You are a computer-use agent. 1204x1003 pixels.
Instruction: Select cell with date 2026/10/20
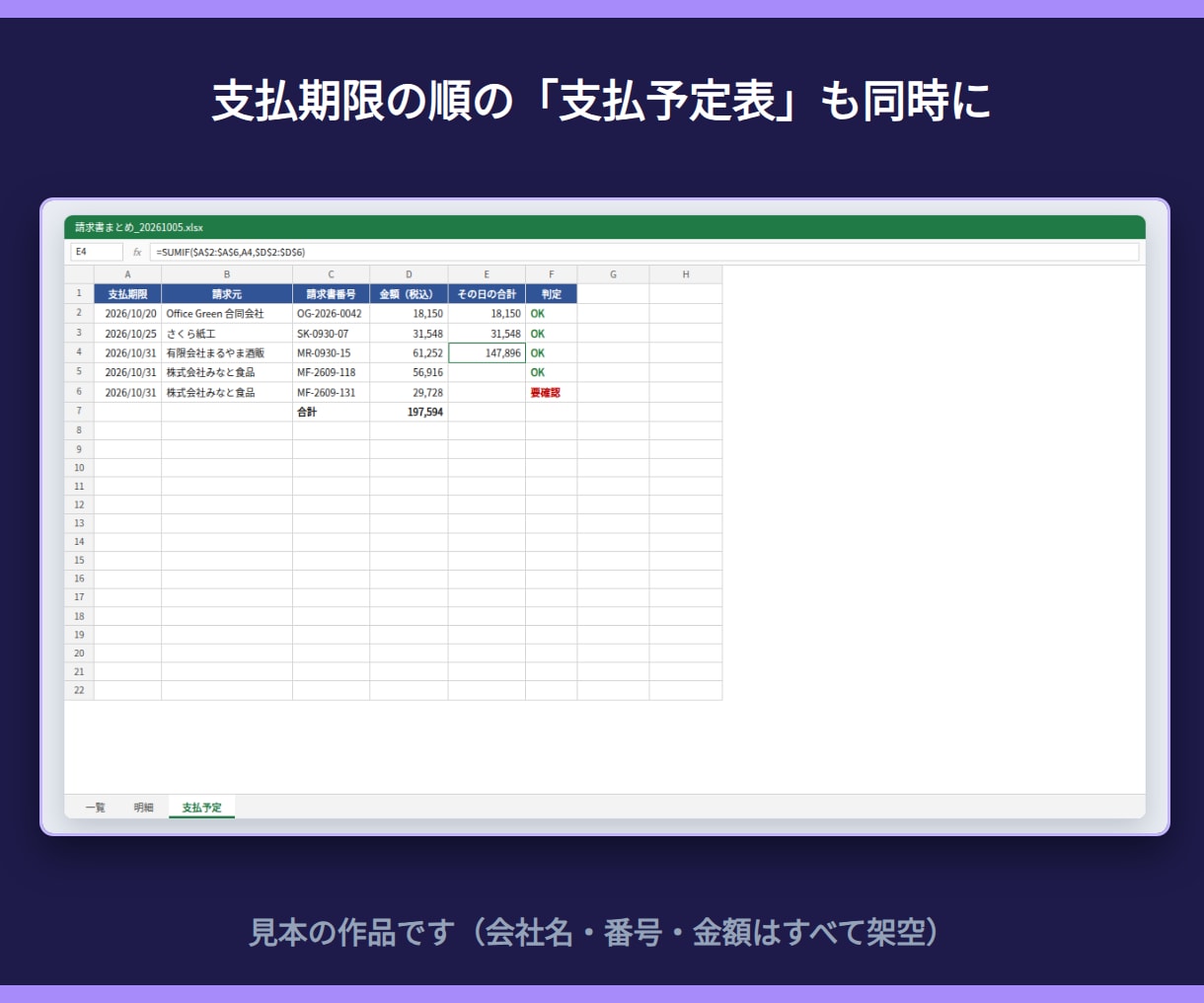(x=127, y=314)
